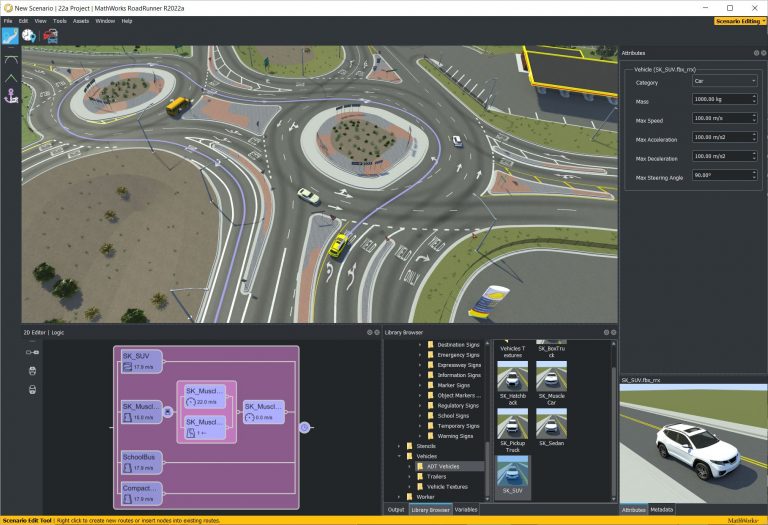
Task: Click the red vehicles toolbar icon
Action: click(50, 35)
